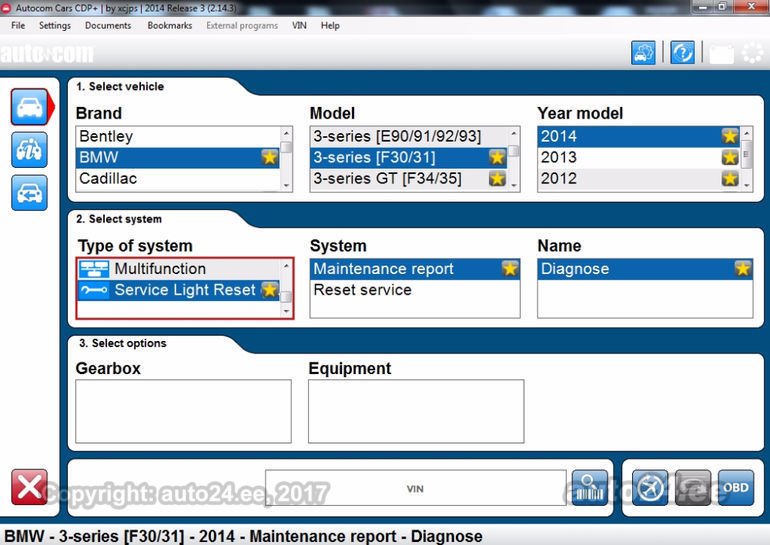
Task: Open the Settings menu
Action: coord(55,26)
